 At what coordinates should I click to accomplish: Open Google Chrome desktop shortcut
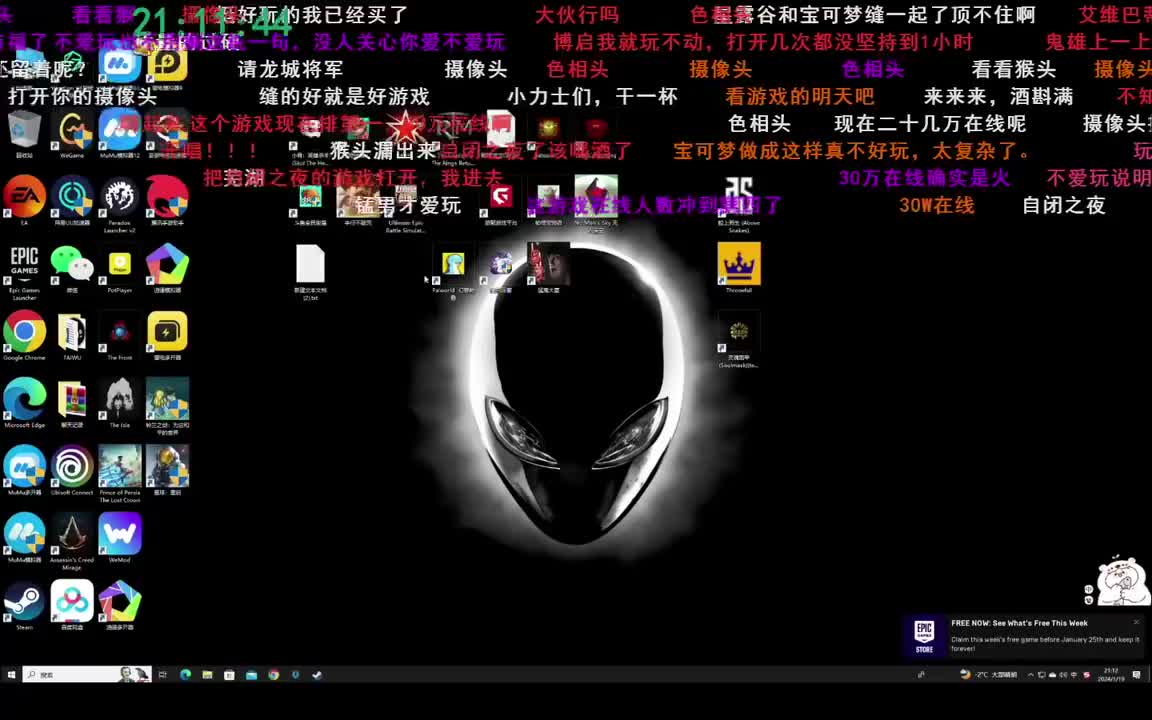pos(24,336)
